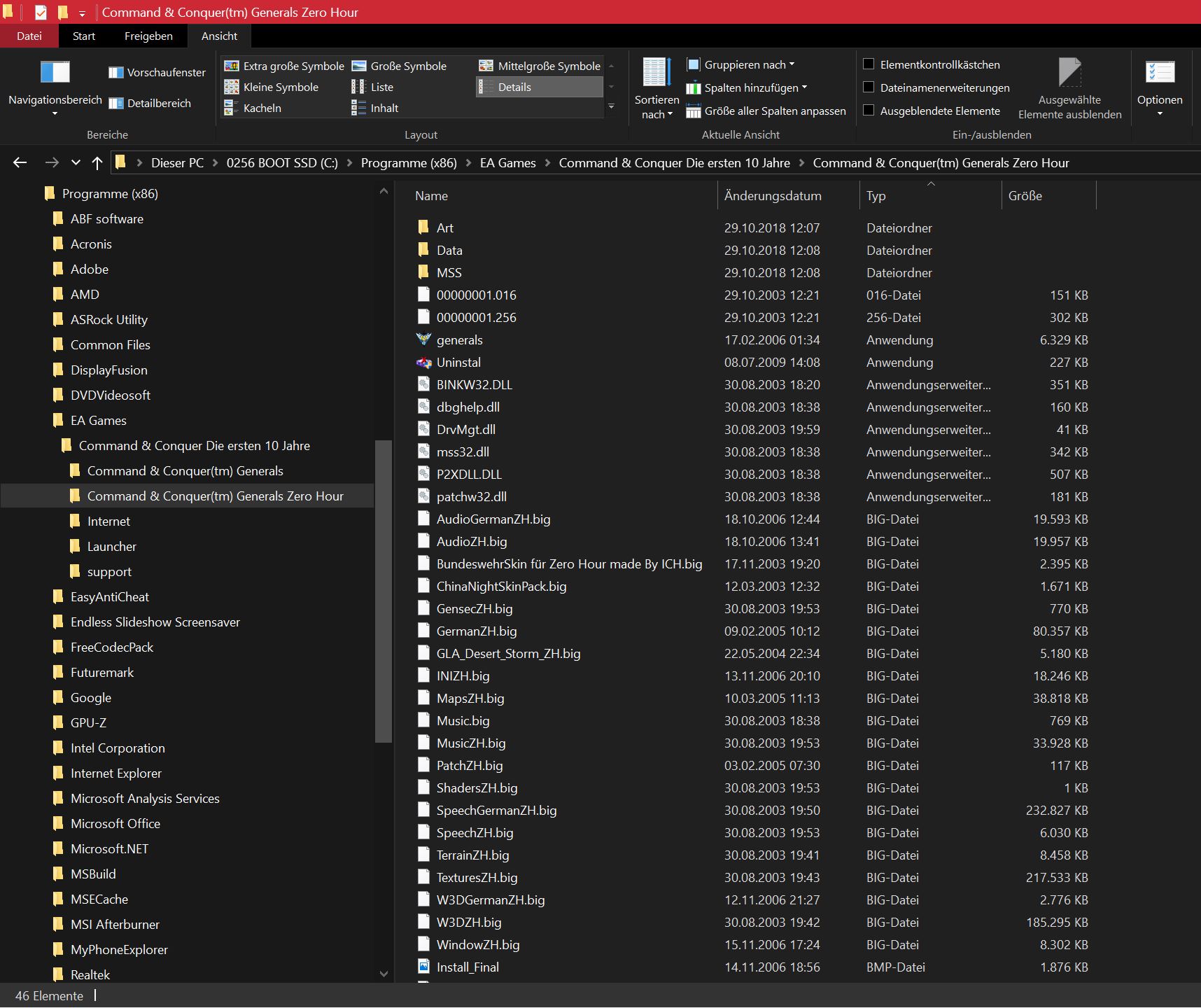
Task: Switch layout to Kleine Symbole
Action: point(272,87)
